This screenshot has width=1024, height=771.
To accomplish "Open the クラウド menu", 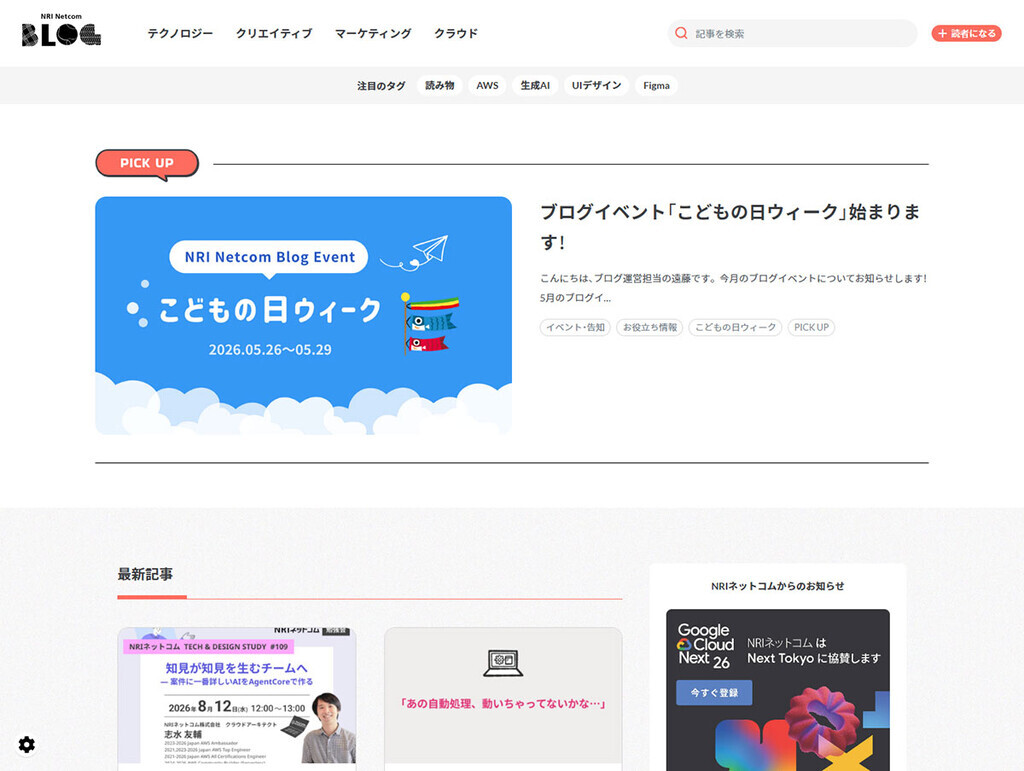I will pos(456,33).
